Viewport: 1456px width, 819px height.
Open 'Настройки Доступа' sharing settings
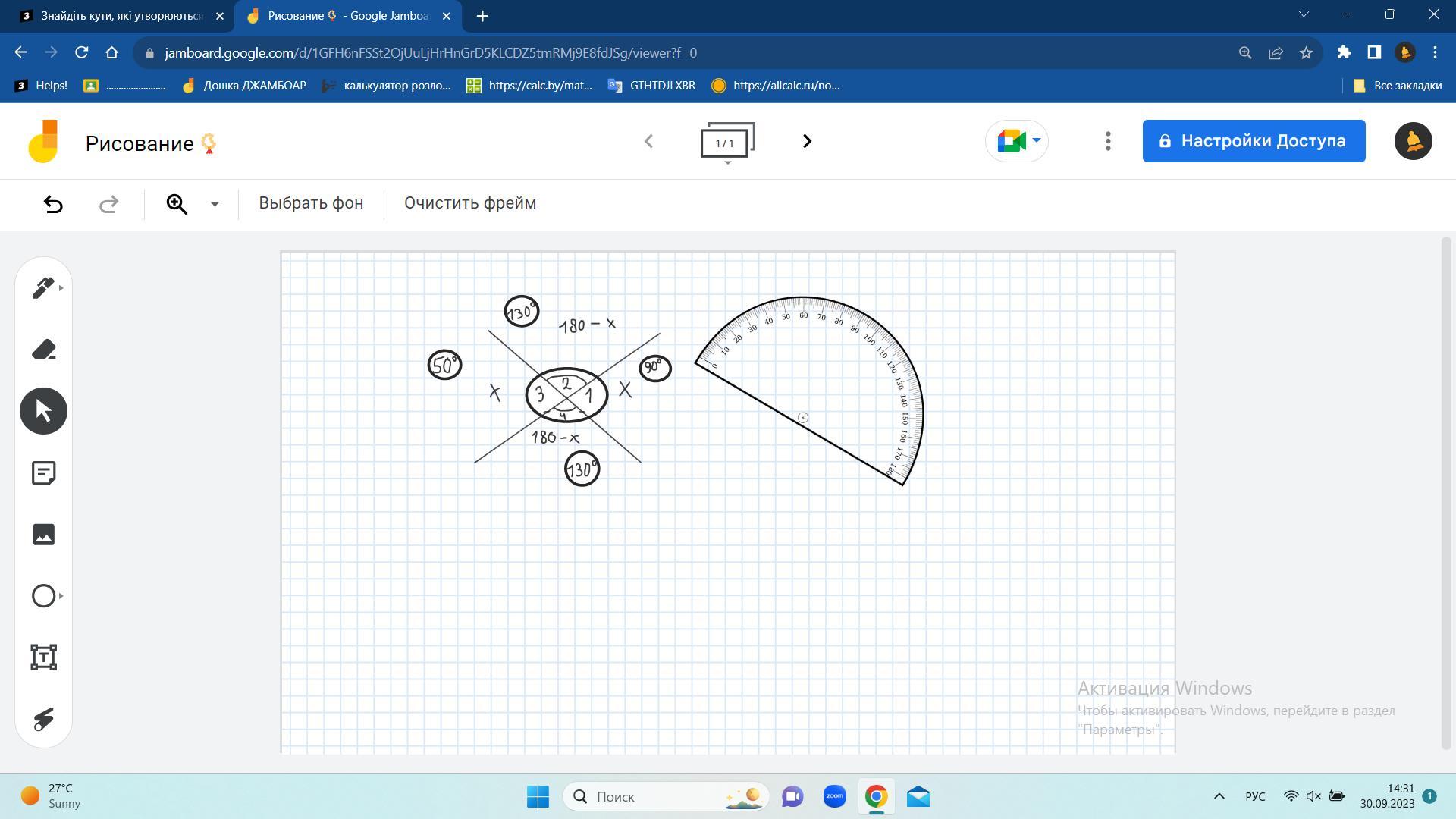tap(1254, 141)
